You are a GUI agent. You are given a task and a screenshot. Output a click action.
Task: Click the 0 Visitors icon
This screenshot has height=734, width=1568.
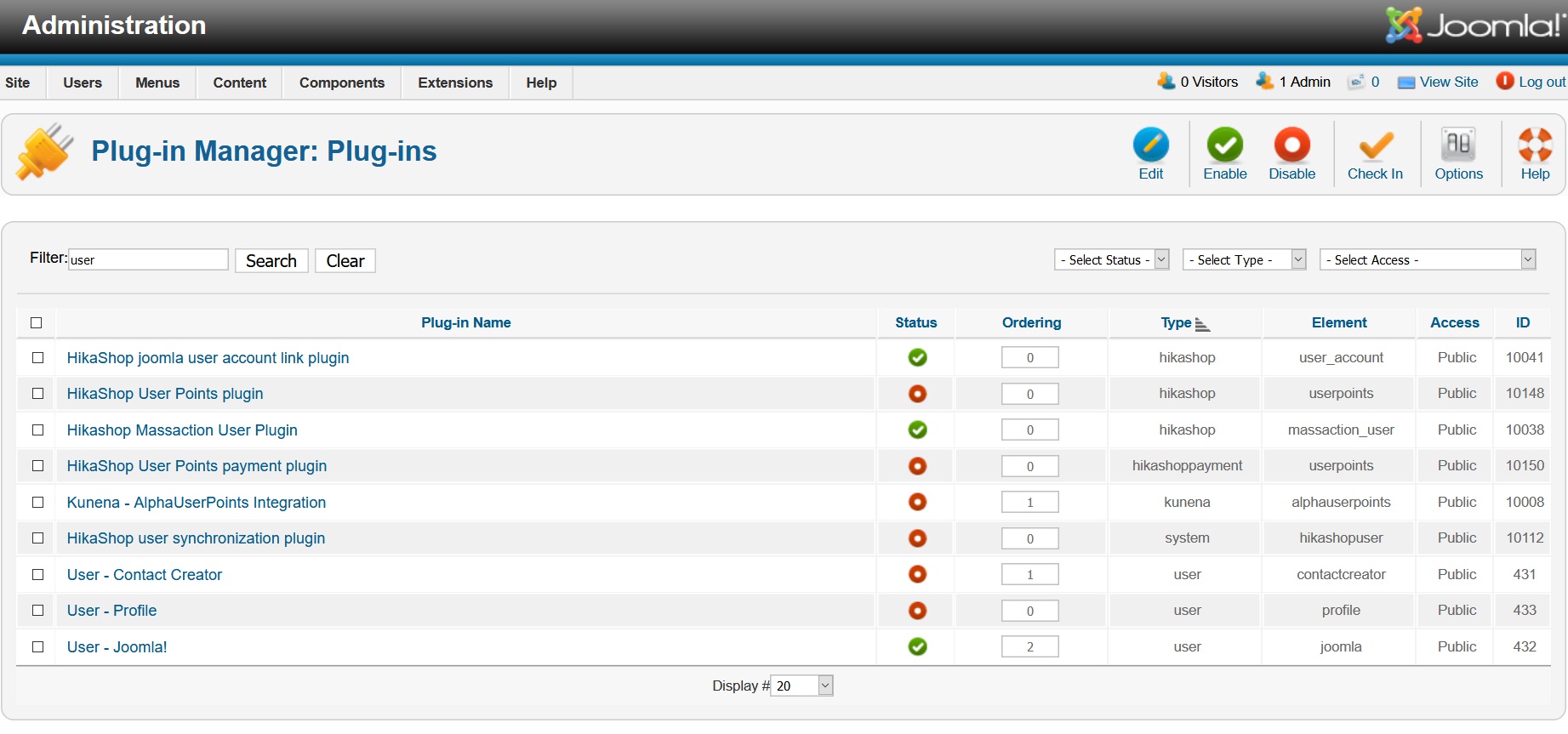[x=1166, y=81]
